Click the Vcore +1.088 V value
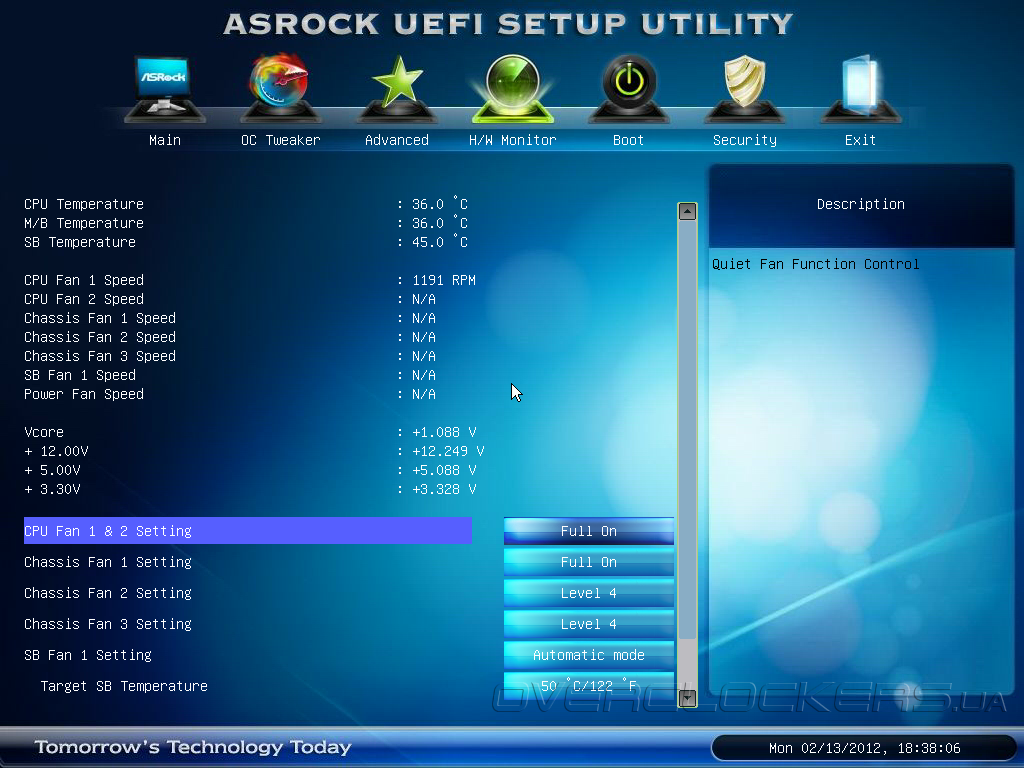1024x768 pixels. [x=444, y=432]
